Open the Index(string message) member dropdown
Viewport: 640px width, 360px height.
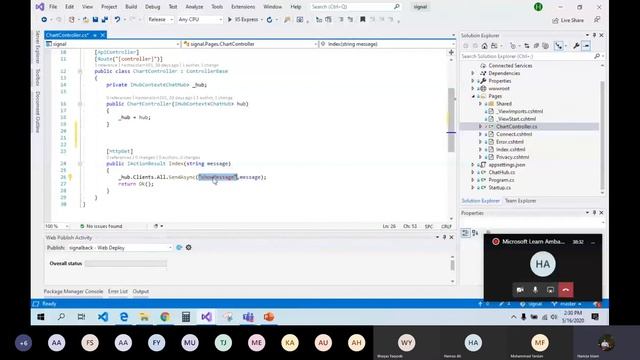(x=387, y=44)
